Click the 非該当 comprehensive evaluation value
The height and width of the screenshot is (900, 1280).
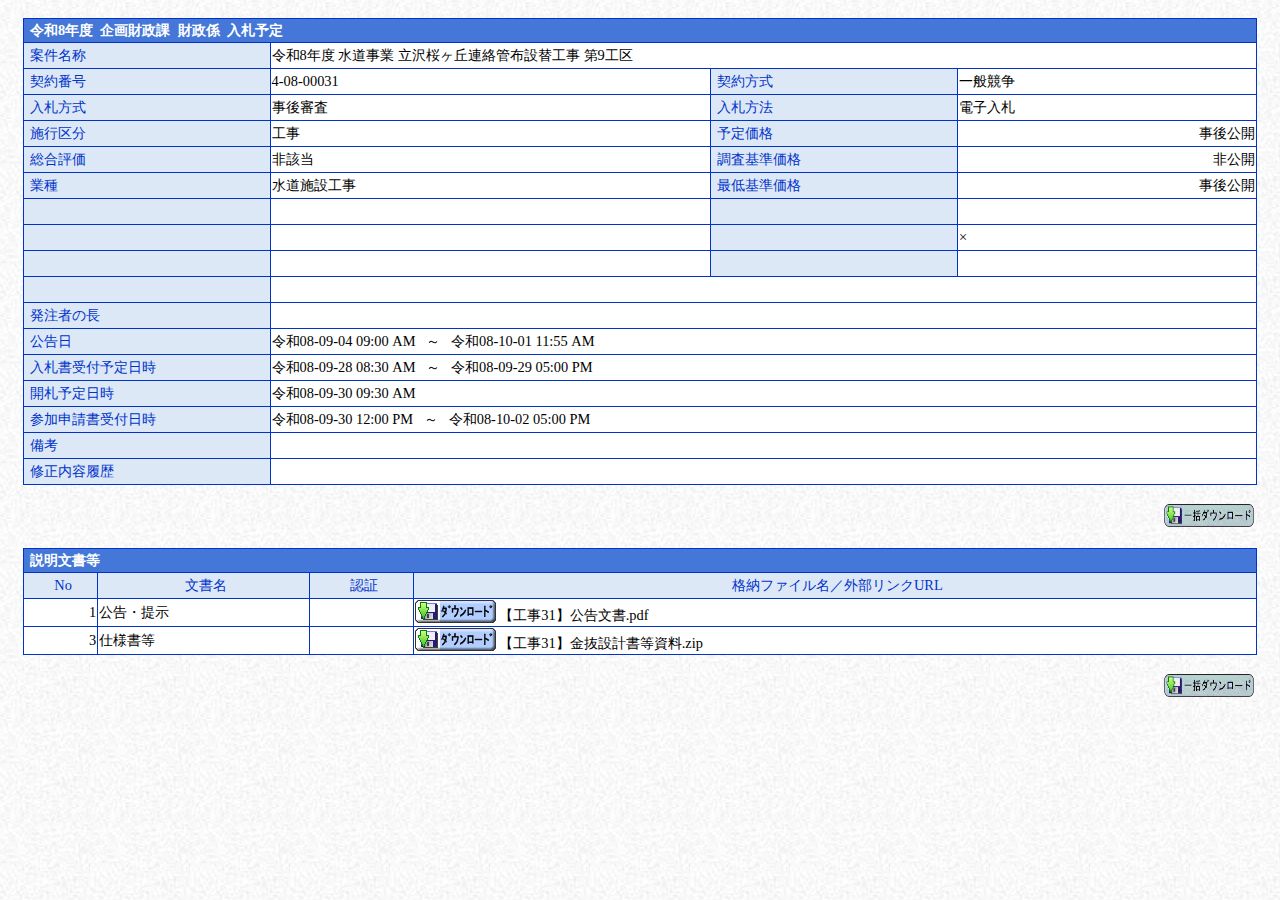[293, 160]
